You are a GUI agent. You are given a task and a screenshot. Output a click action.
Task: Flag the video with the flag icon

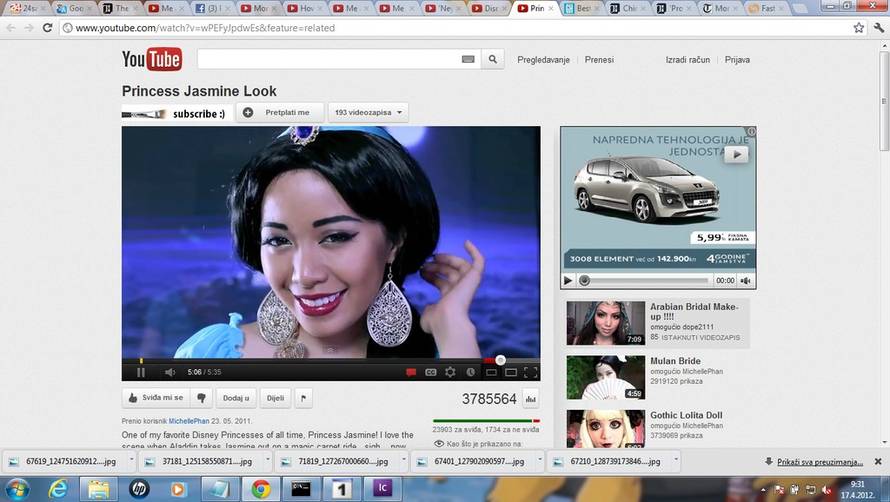tap(304, 398)
